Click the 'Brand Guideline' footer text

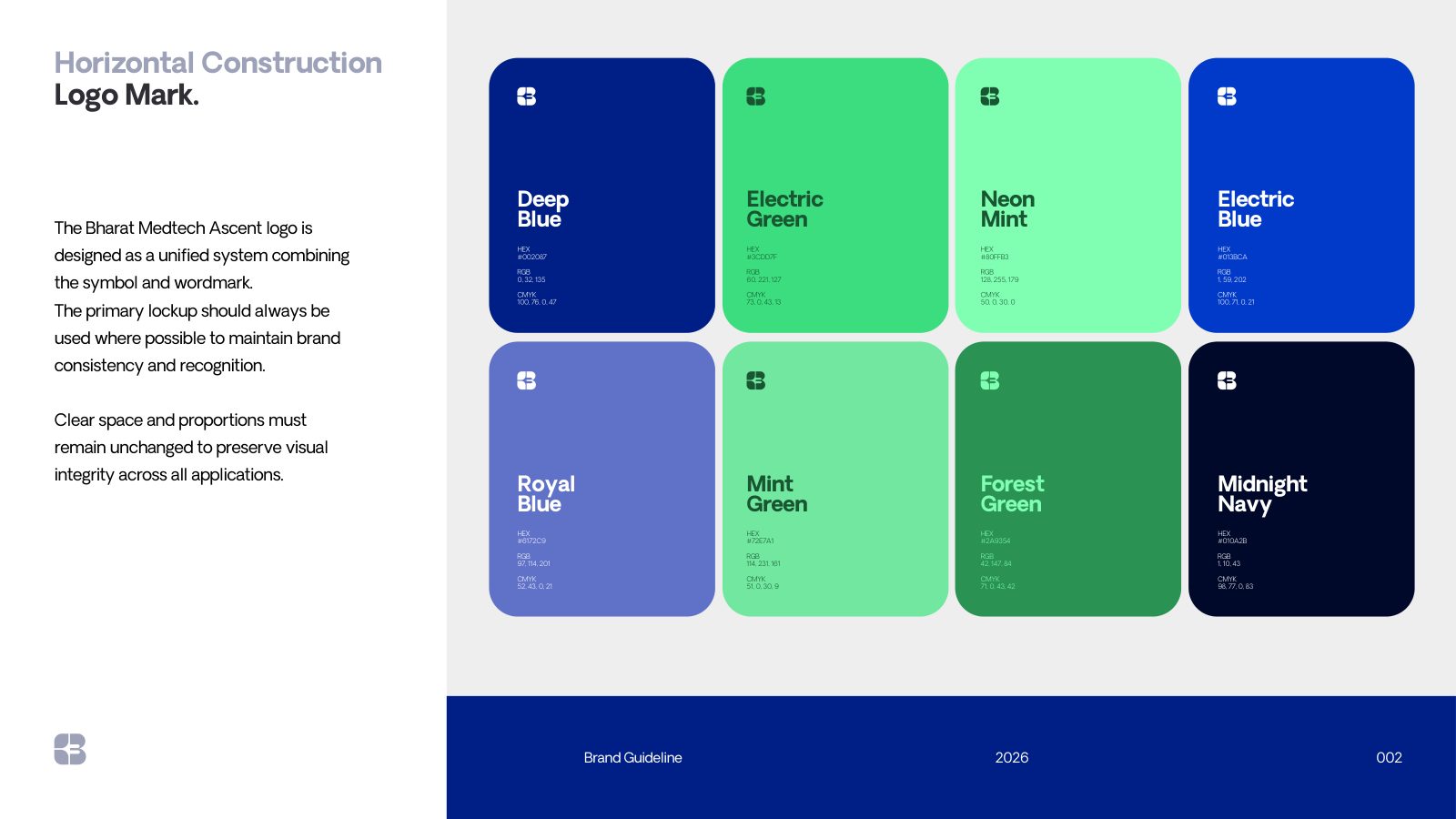pyautogui.click(x=632, y=758)
